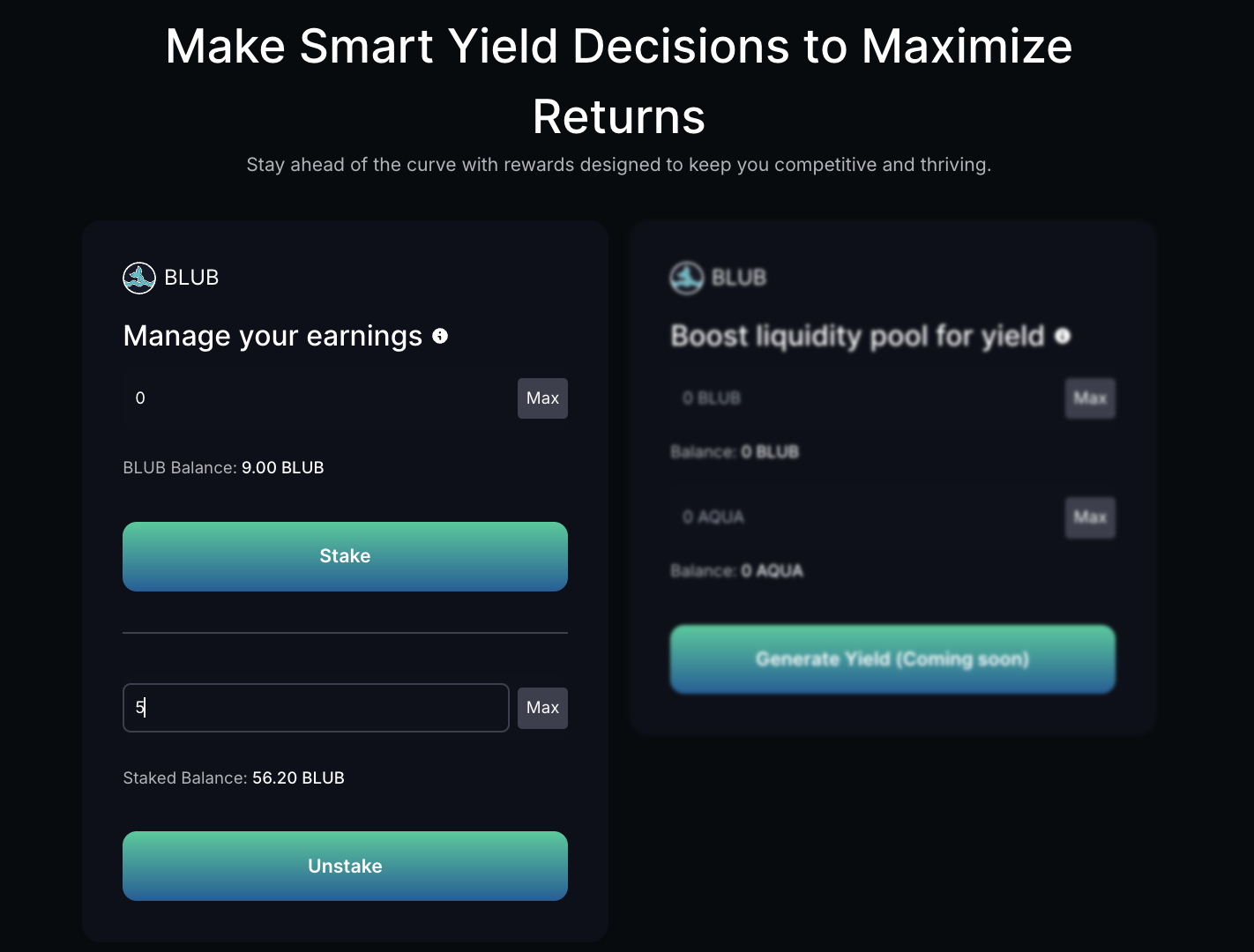Focus the unstake amount field containing 5
The height and width of the screenshot is (952, 1254).
[316, 708]
